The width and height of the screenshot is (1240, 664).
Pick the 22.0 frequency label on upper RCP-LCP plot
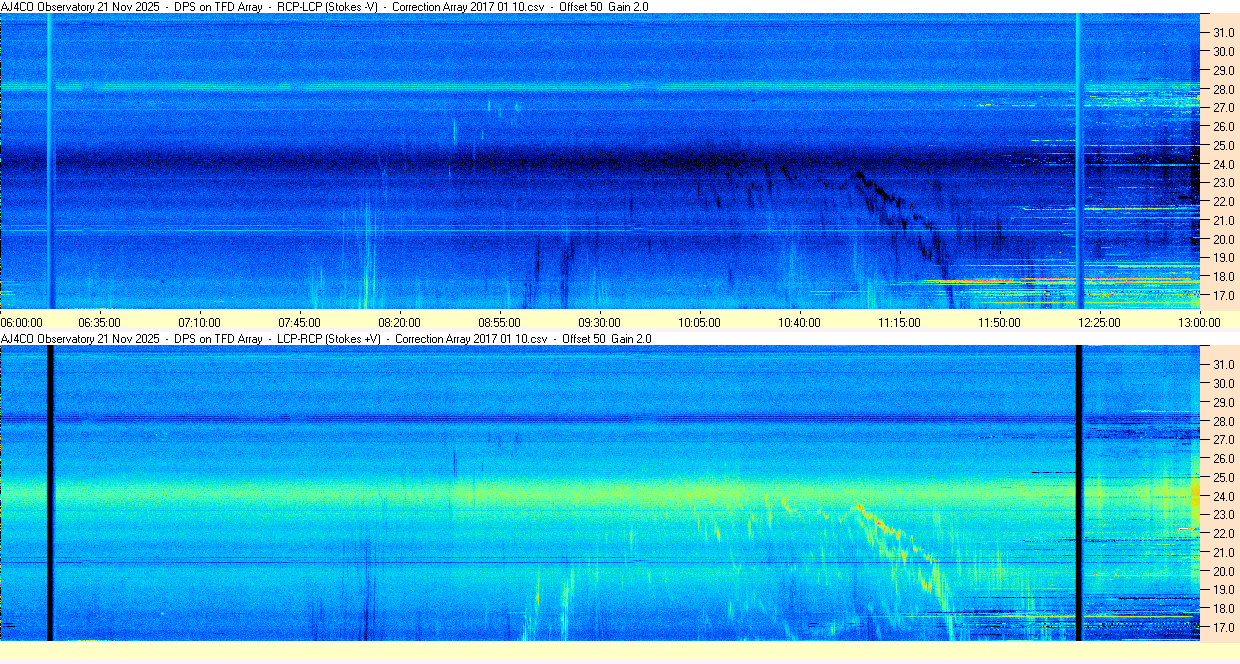click(1224, 202)
